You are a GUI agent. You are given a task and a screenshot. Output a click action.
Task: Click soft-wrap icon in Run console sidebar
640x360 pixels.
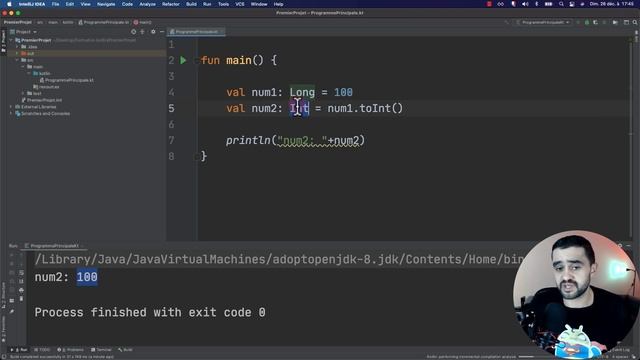21,273
